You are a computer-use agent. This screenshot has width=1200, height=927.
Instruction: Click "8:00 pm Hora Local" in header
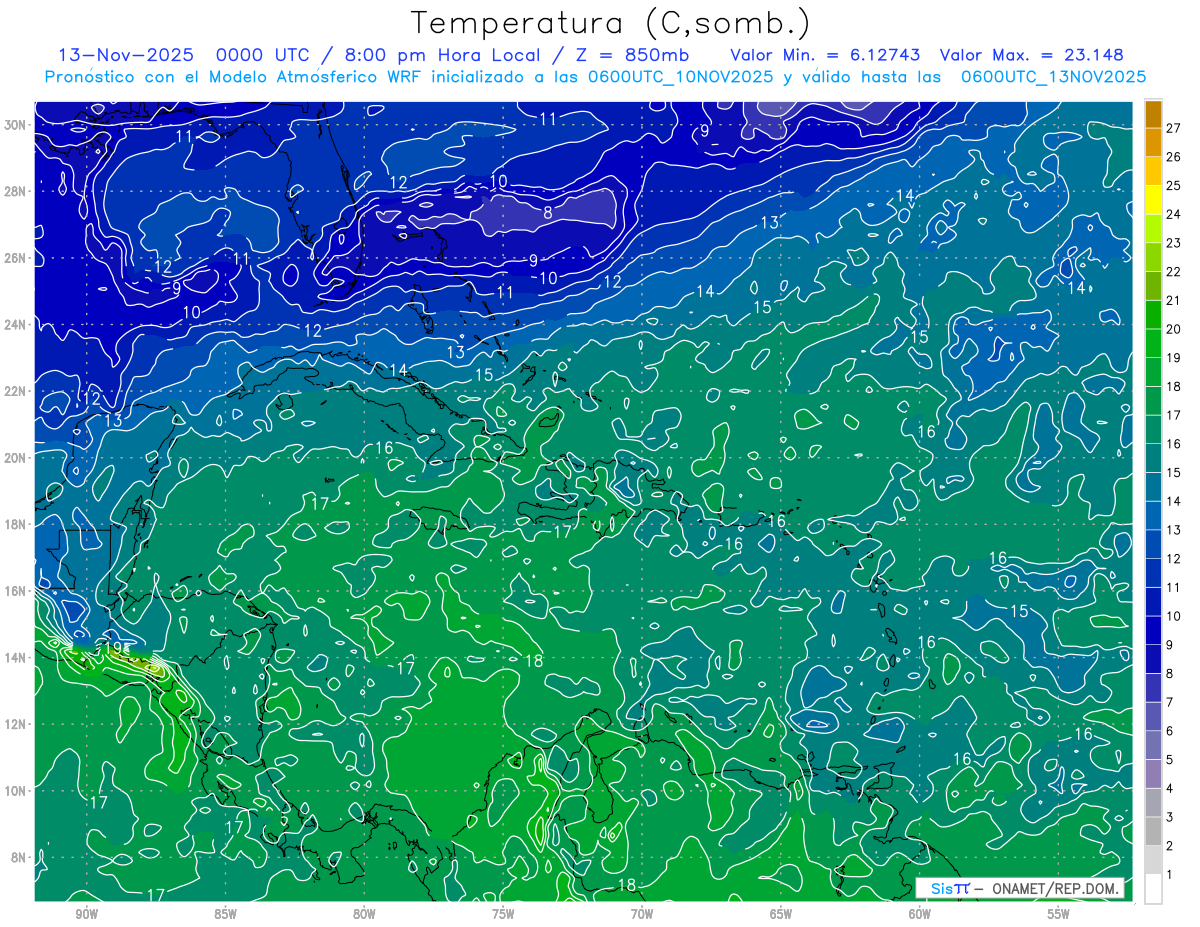click(x=444, y=55)
